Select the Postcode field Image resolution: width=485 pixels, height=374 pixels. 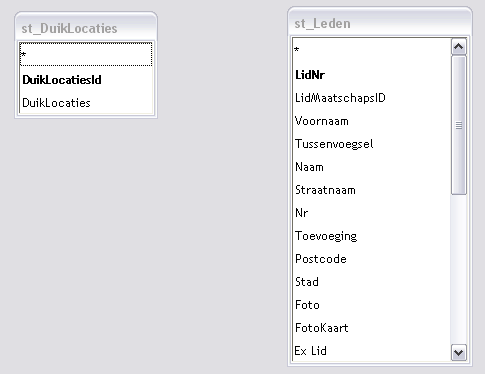(x=372, y=259)
